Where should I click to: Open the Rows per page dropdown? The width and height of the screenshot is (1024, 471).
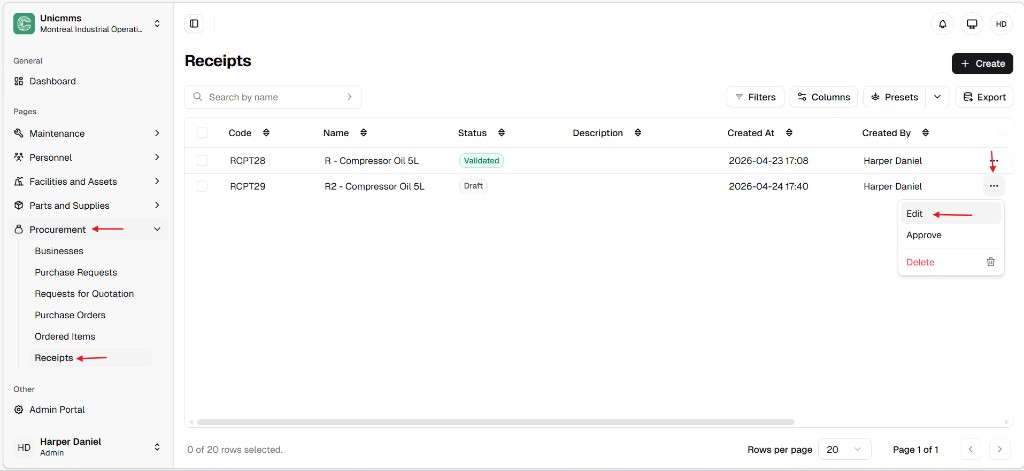(844, 449)
